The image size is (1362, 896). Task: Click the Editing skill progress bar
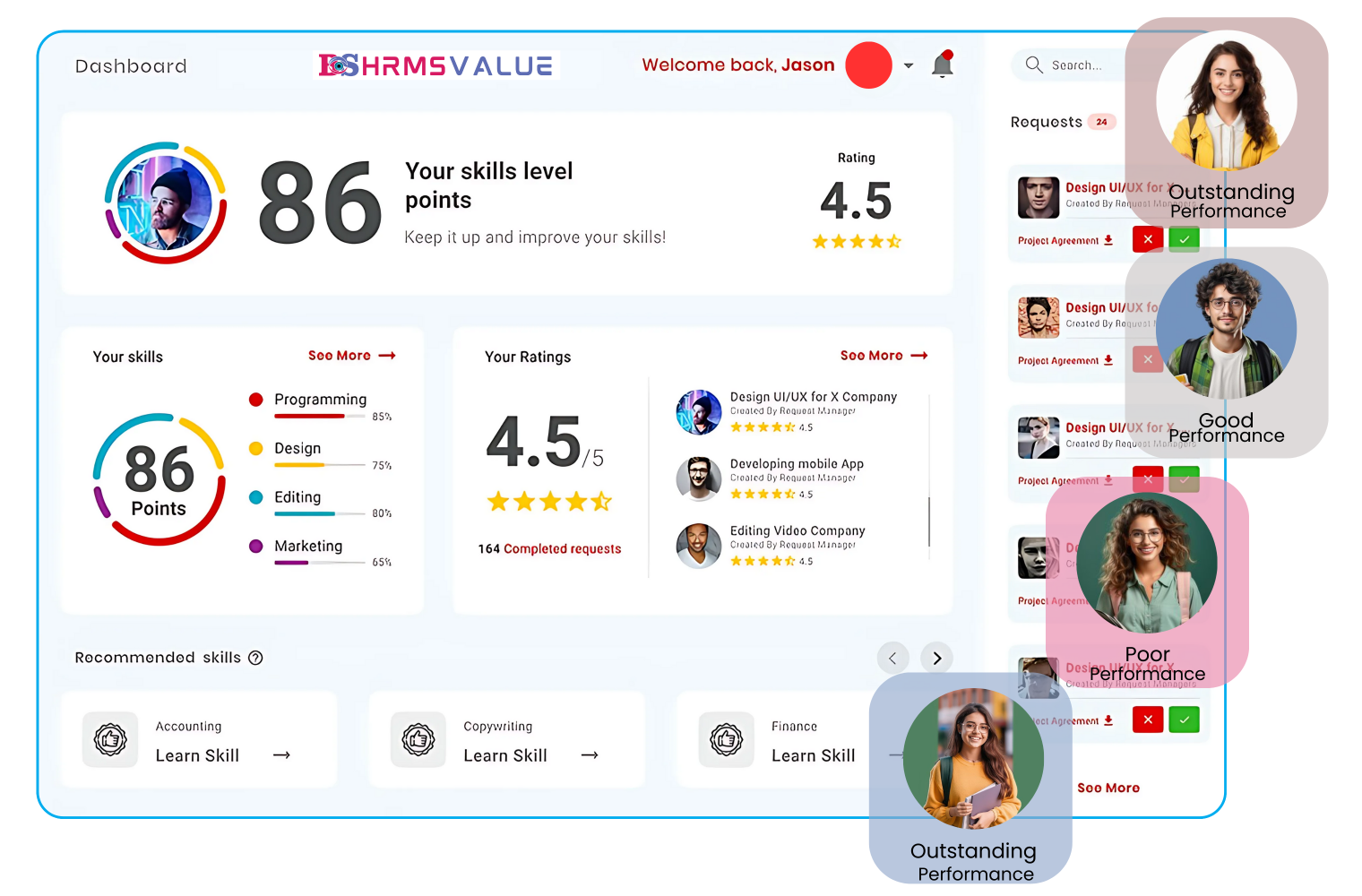click(321, 513)
